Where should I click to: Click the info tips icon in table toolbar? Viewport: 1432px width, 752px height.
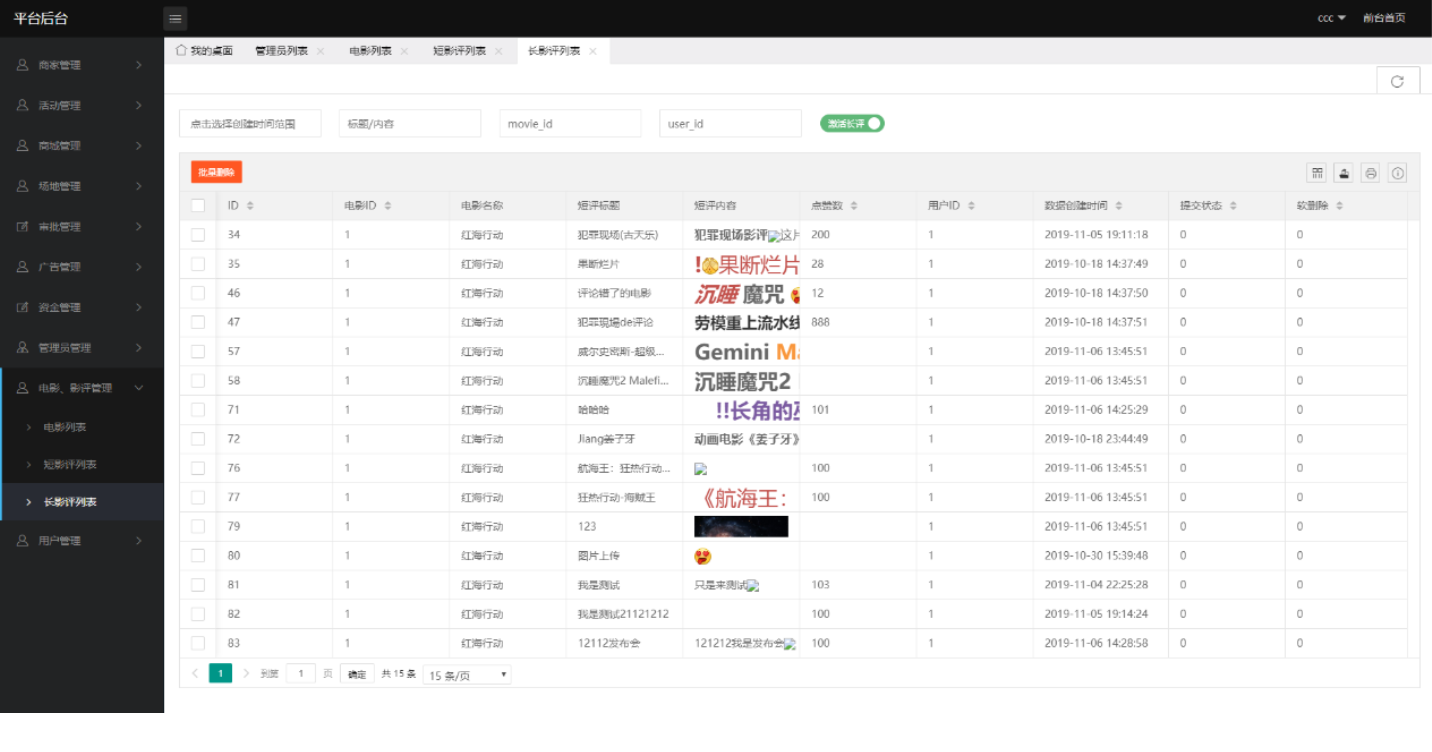1398,173
